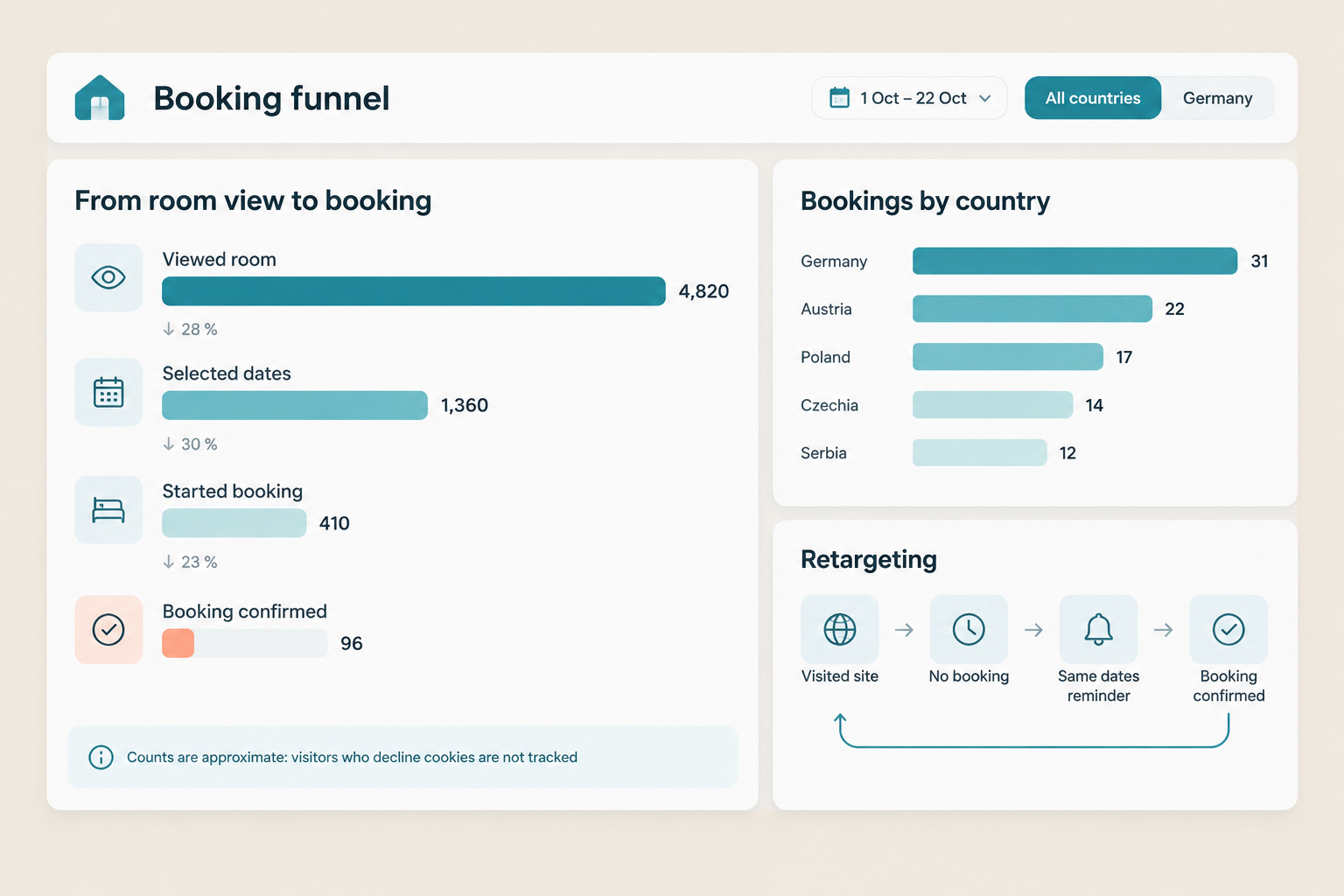The height and width of the screenshot is (896, 1344).
Task: Select the All countries filter
Action: (x=1093, y=98)
